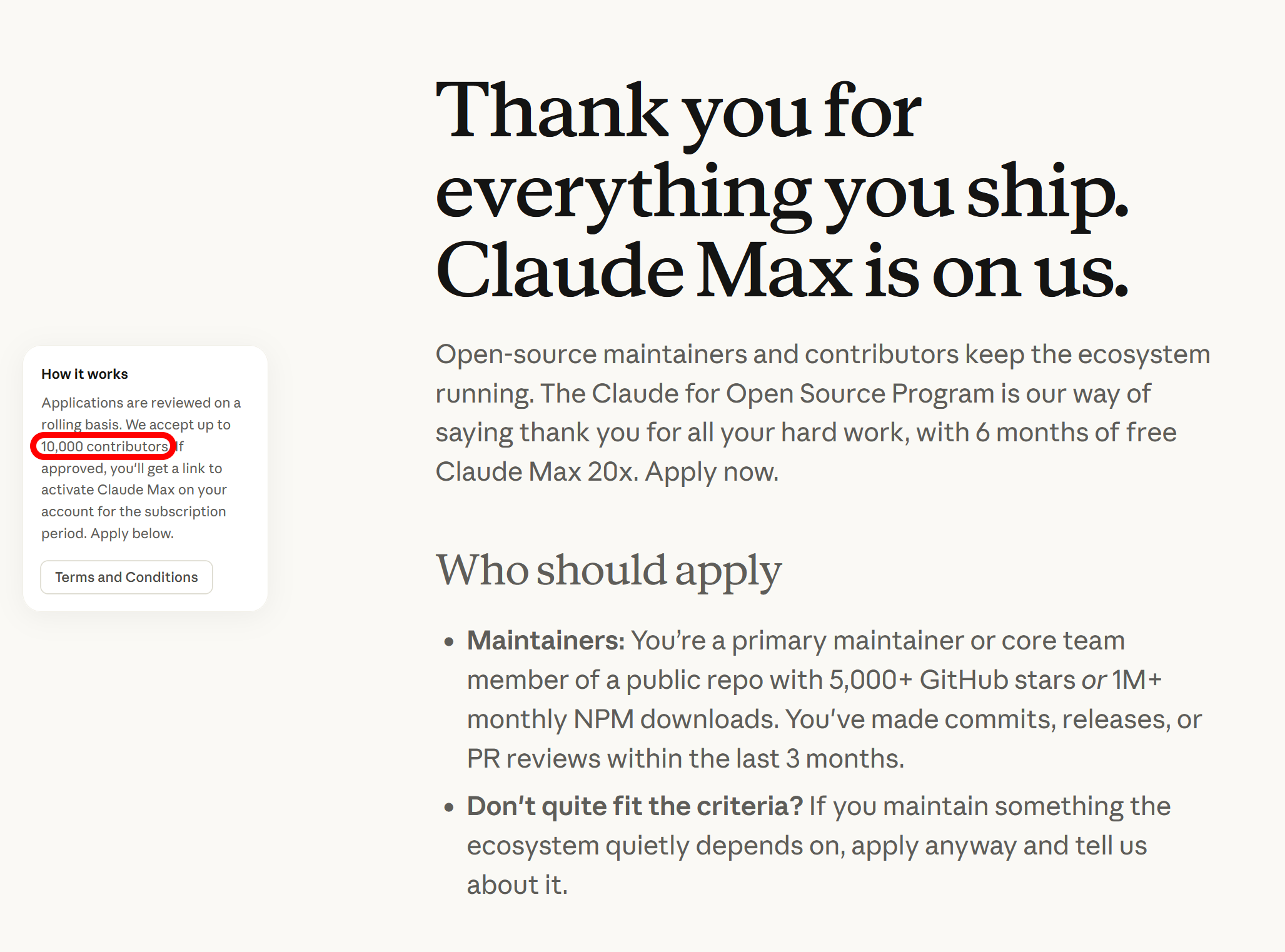Click the "Claude Max is on us." headline
This screenshot has width=1285, height=952.
point(782,270)
